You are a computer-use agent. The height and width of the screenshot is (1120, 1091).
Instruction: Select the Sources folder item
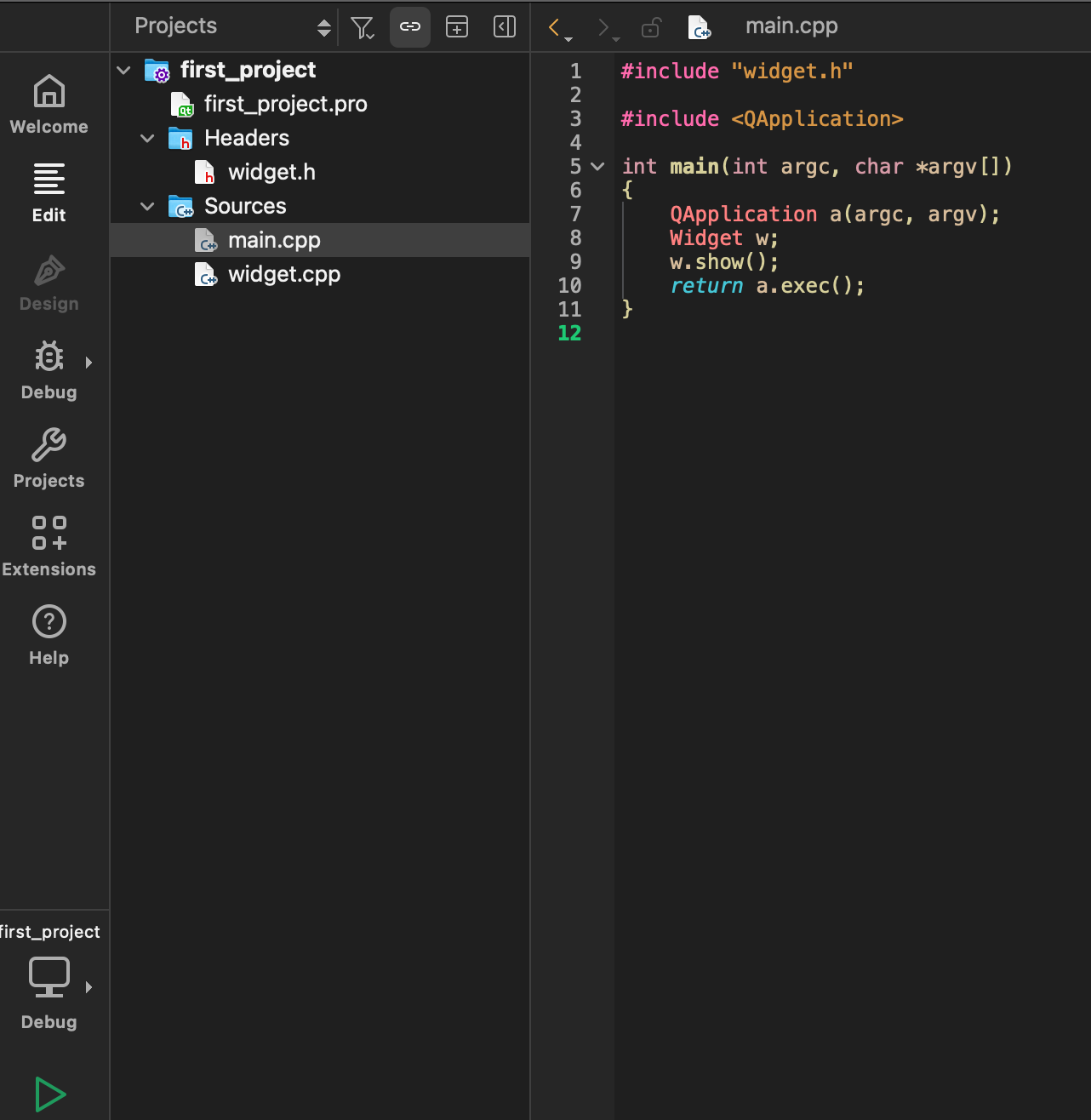click(245, 206)
